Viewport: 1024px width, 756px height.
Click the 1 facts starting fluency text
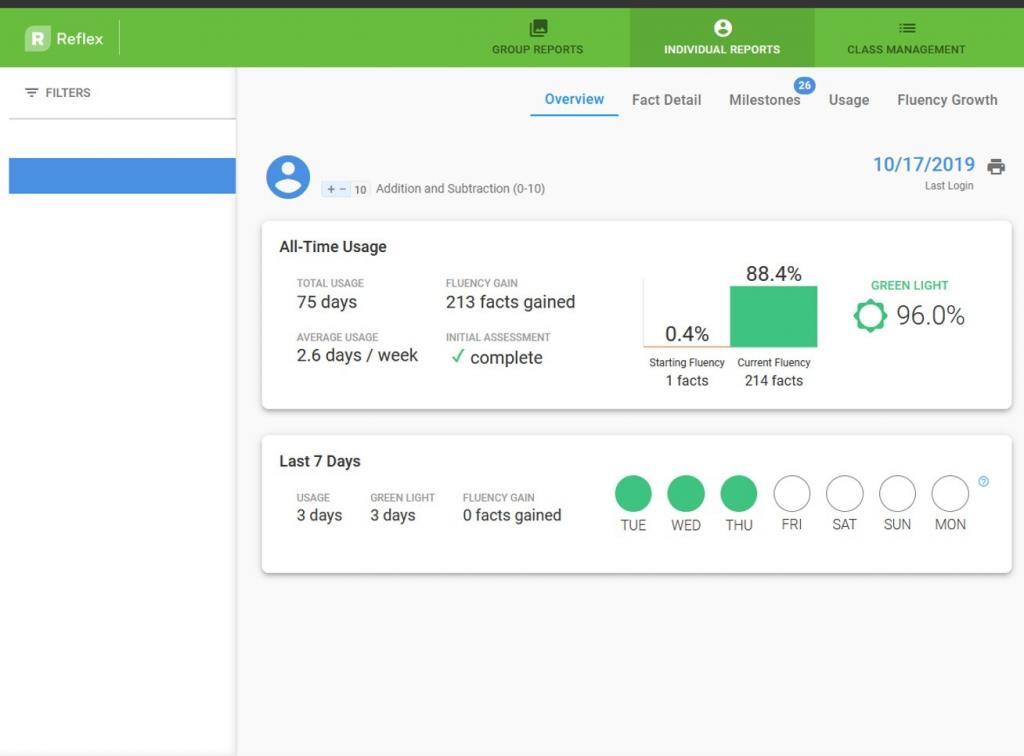pyautogui.click(x=686, y=381)
